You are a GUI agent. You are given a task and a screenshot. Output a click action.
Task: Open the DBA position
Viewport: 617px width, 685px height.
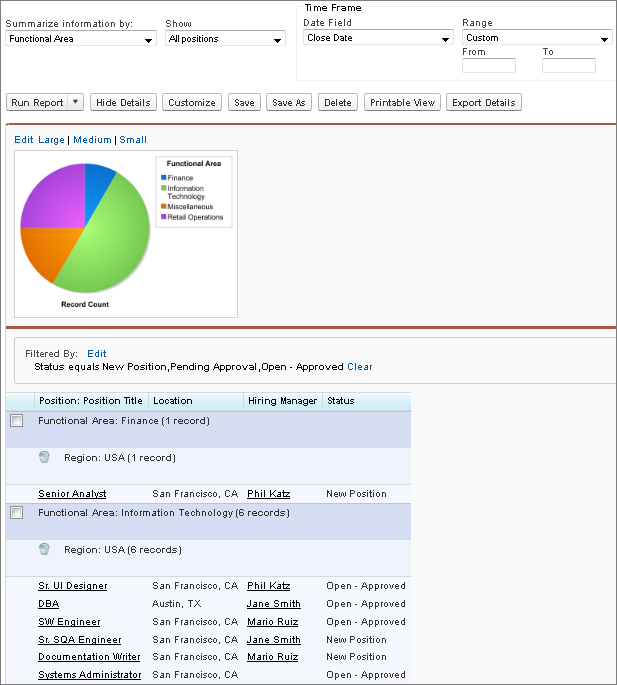point(49,604)
